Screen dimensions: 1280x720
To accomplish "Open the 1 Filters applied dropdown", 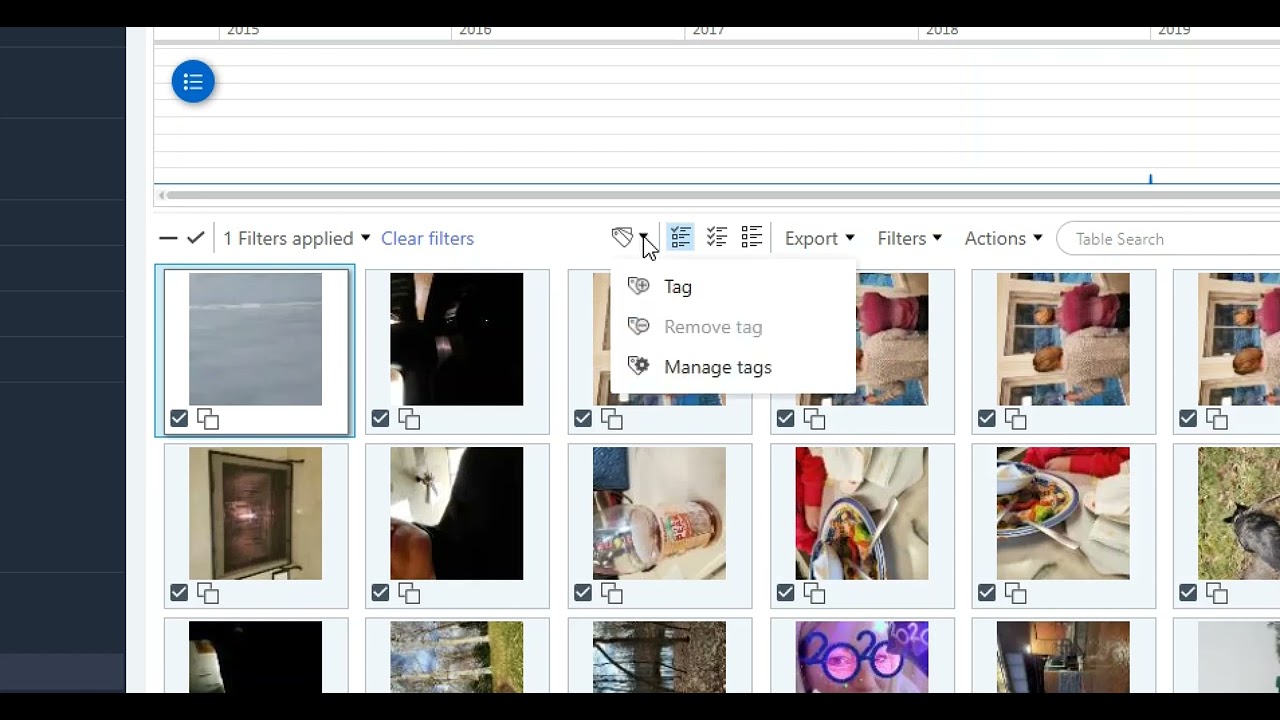I will pyautogui.click(x=296, y=238).
